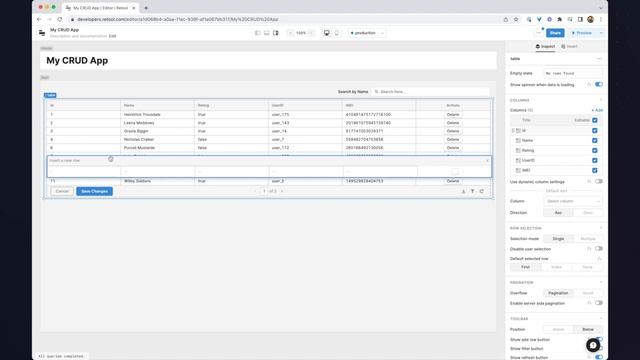Screen dimensions: 640x360
Task: Click the fx icon beside spinner setting
Action: [589, 84]
